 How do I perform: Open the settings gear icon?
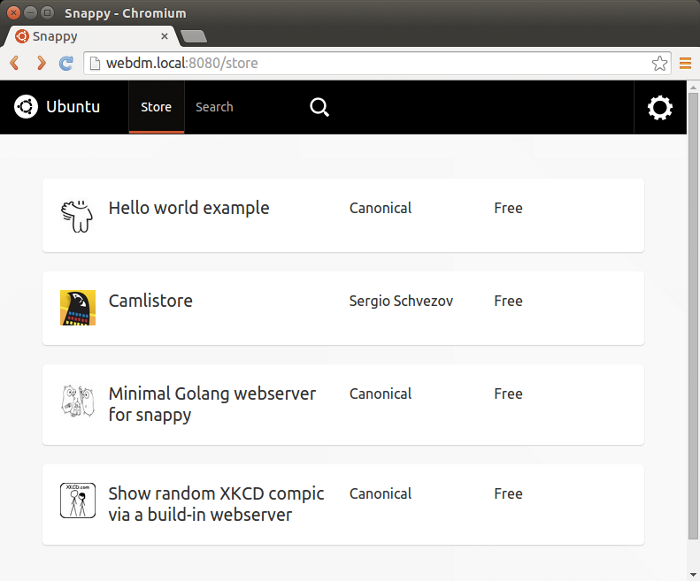pos(660,108)
